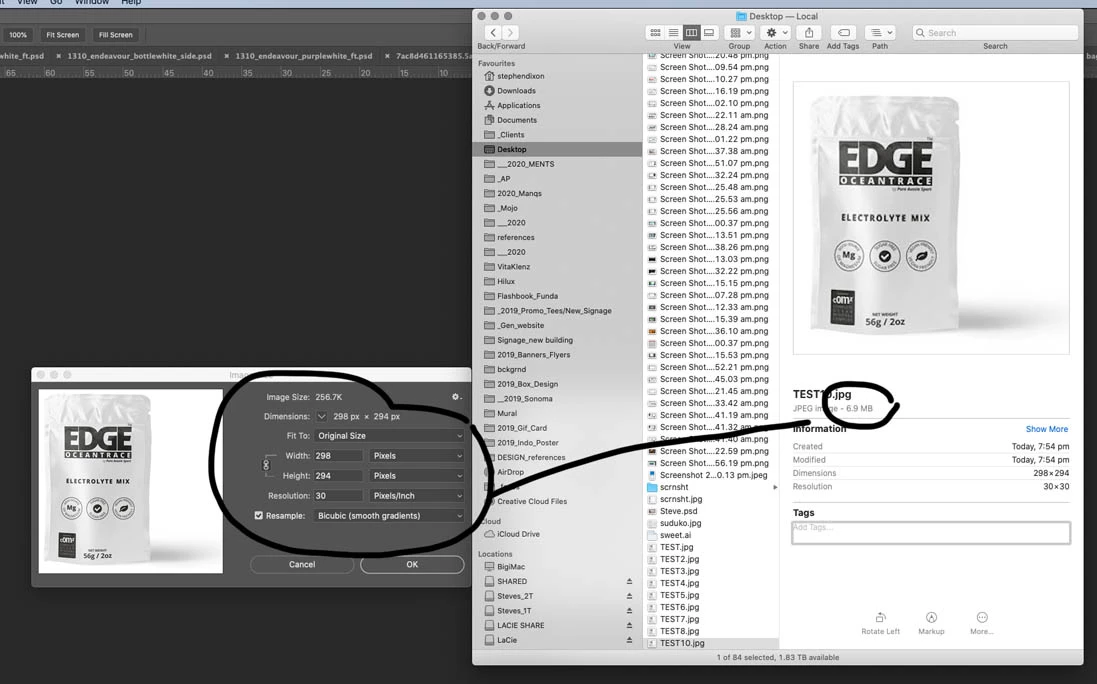The width and height of the screenshot is (1097, 684).
Task: Open the Path dropdown in Finder toolbar
Action: [x=880, y=33]
